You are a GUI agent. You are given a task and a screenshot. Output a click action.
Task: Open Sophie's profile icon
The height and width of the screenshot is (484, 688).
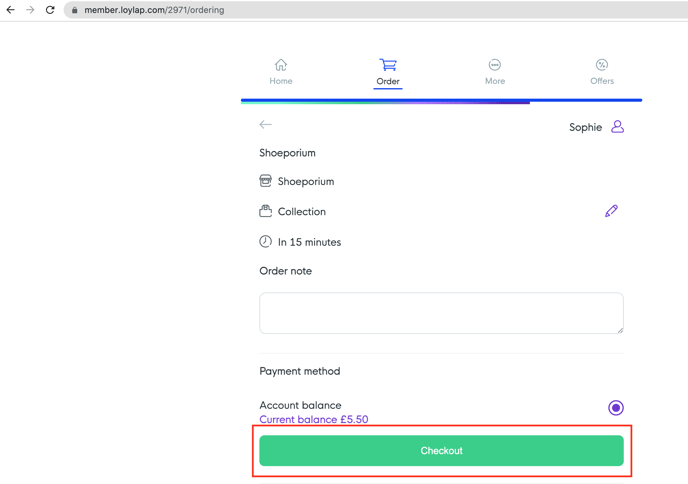[617, 127]
